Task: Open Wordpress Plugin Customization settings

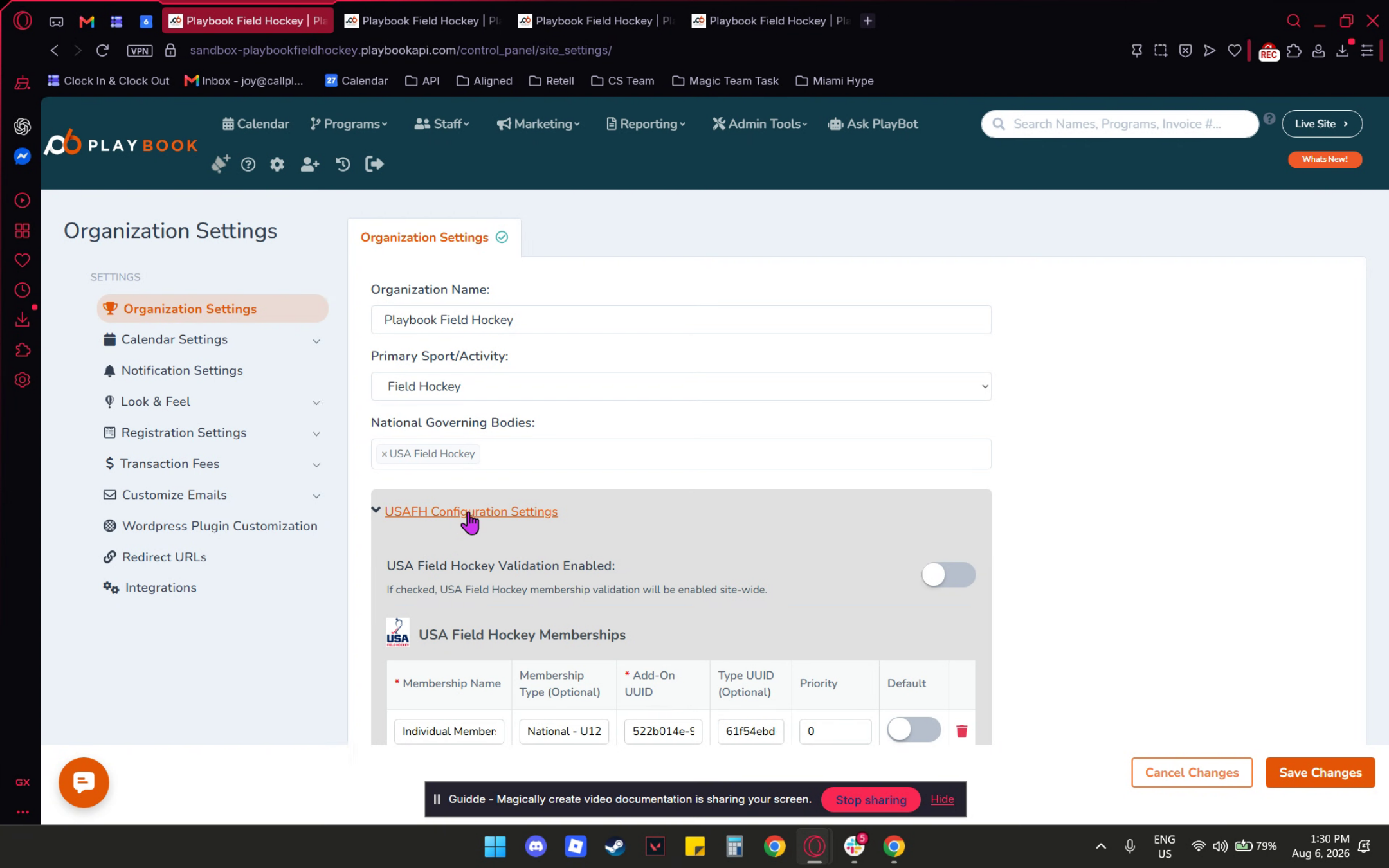Action: [x=219, y=526]
